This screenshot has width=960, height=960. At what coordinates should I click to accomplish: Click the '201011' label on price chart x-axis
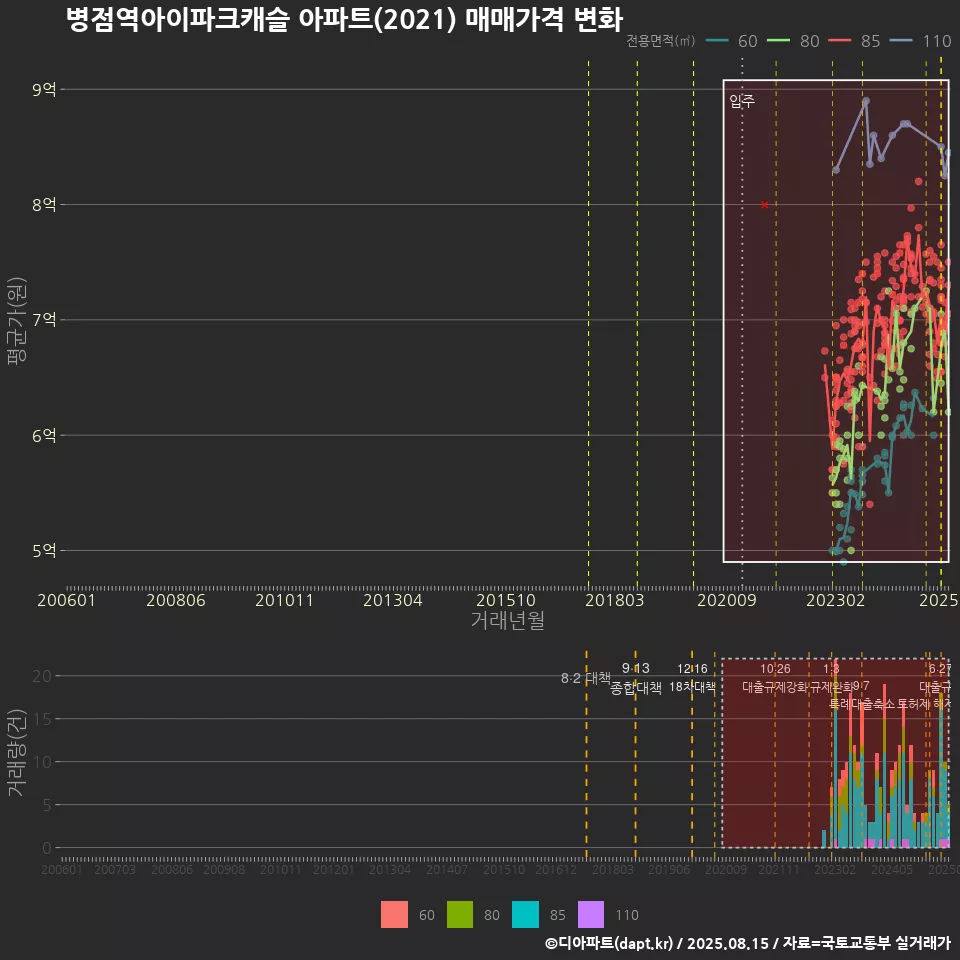[x=284, y=600]
